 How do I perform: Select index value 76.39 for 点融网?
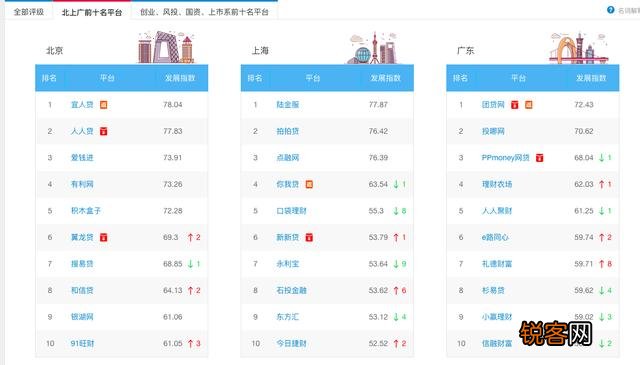tap(378, 158)
